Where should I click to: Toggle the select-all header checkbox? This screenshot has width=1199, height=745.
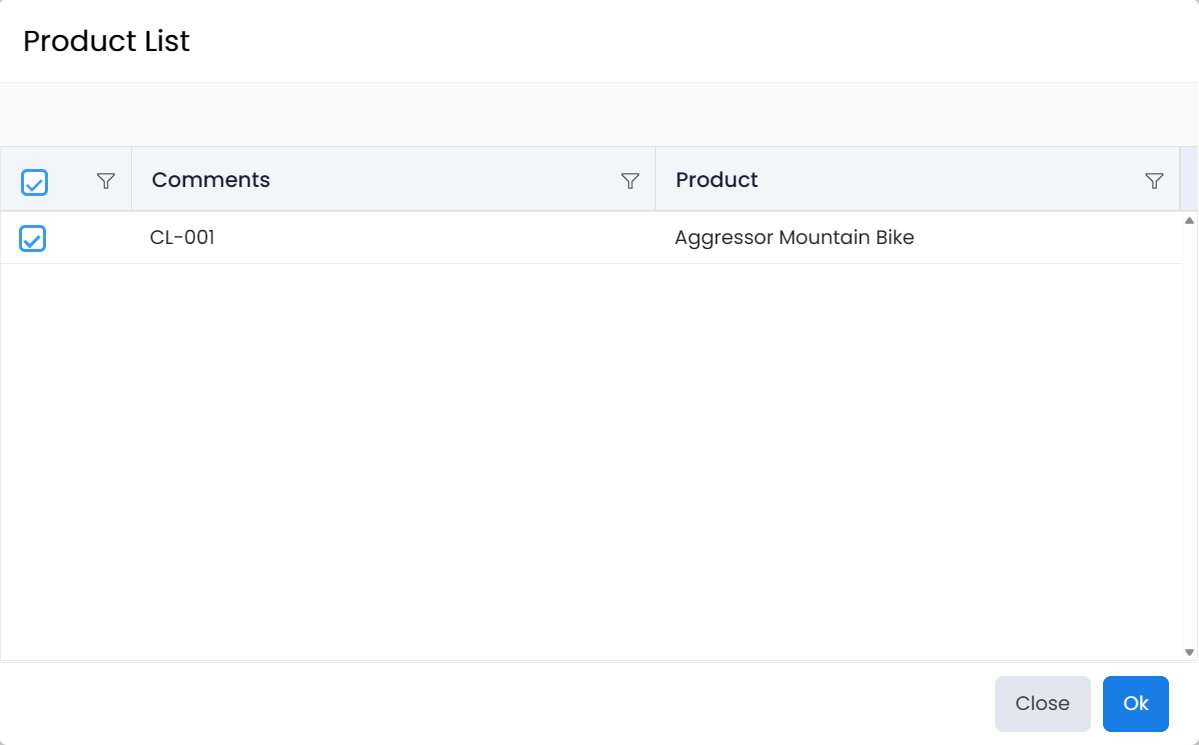coord(34,182)
